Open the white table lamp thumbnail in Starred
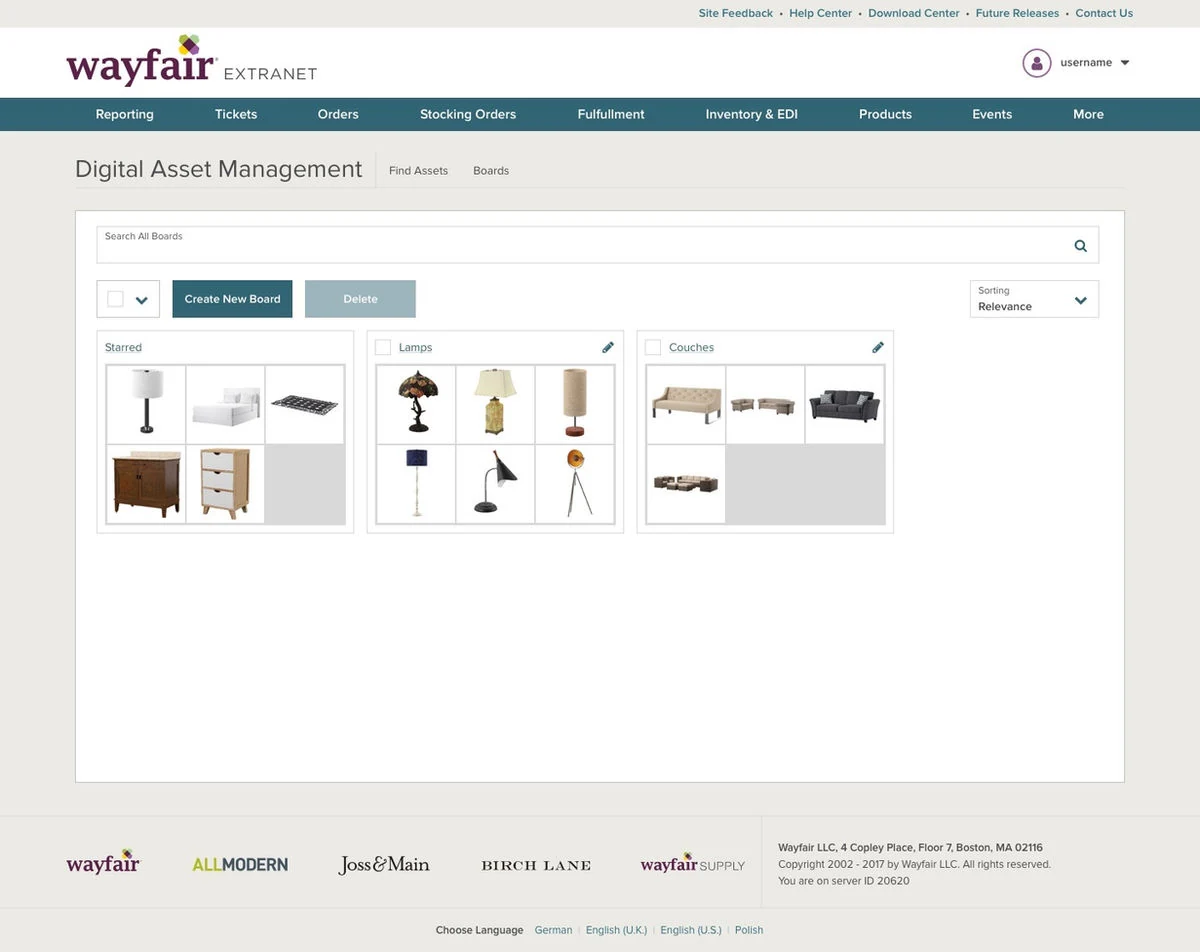The width and height of the screenshot is (1200, 952). pyautogui.click(x=146, y=404)
